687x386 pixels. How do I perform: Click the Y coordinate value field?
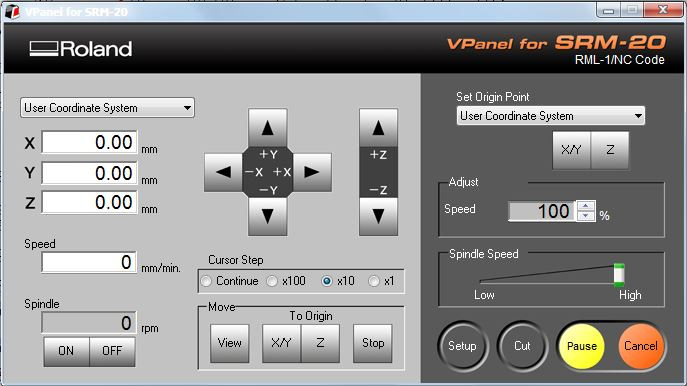(89, 173)
